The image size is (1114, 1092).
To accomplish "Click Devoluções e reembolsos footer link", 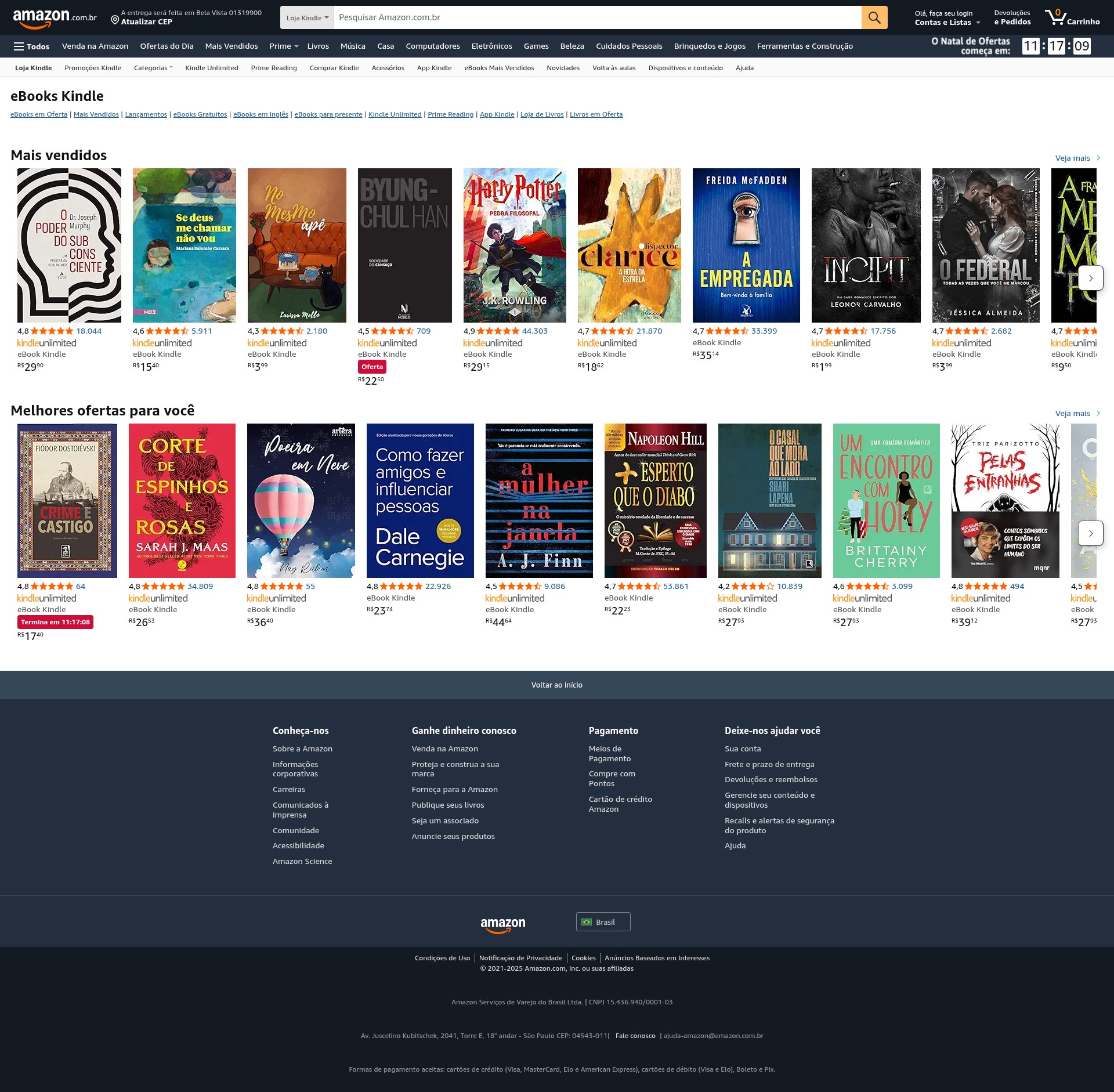I will pos(771,779).
